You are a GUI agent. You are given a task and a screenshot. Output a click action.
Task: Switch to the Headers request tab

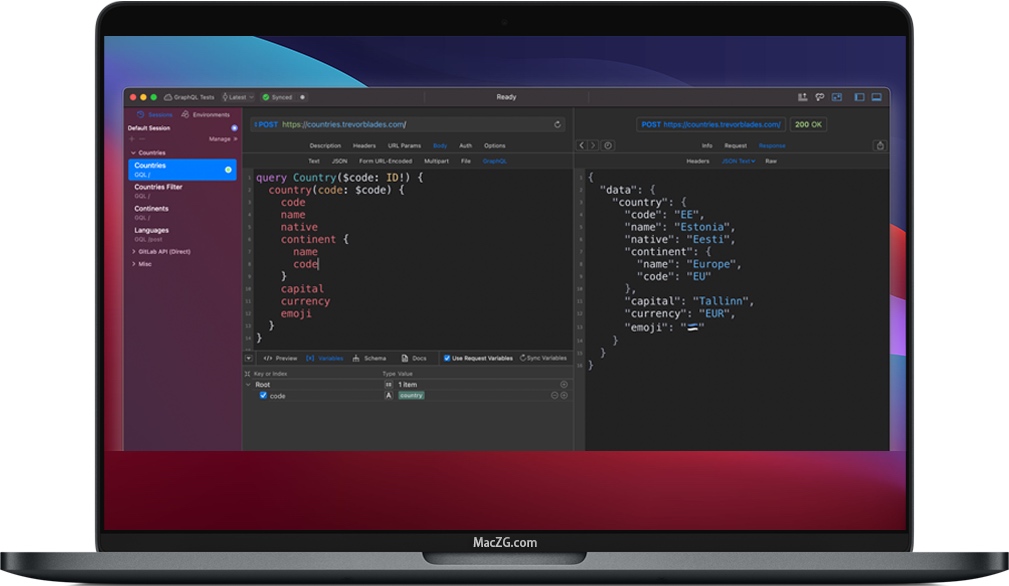[364, 146]
